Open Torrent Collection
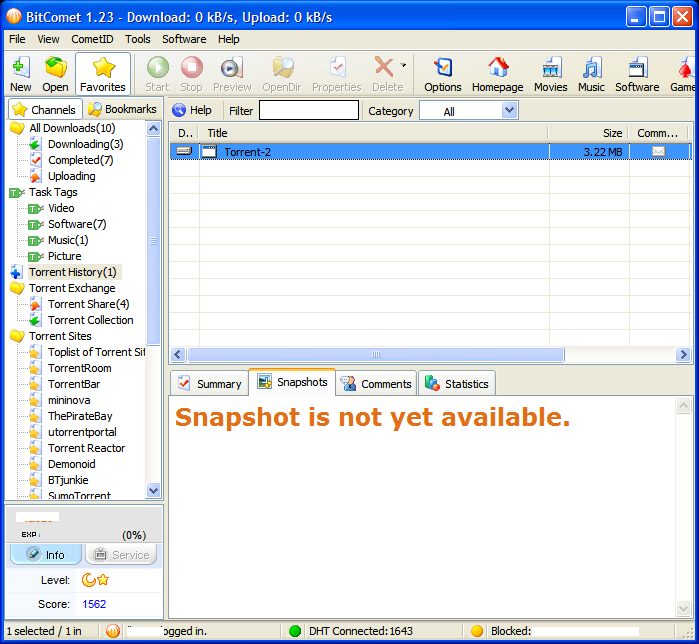 [x=90, y=320]
